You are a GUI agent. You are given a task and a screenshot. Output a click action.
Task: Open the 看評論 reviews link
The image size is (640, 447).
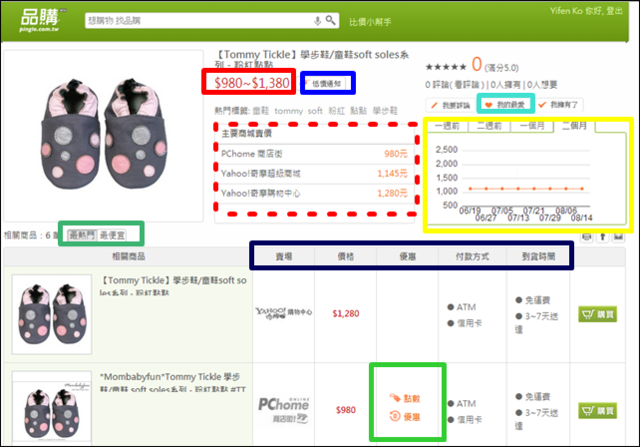click(467, 85)
